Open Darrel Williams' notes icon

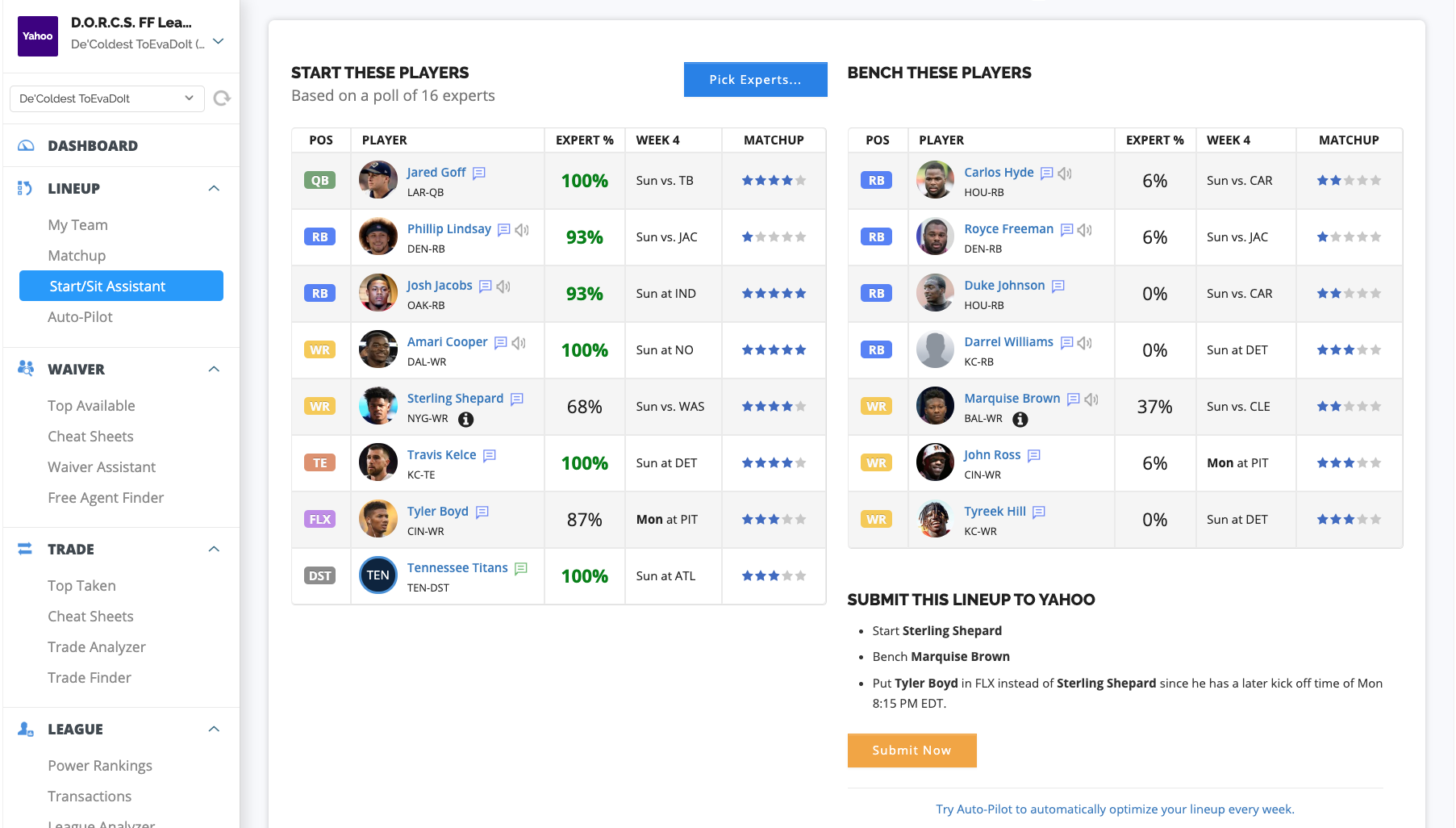[1067, 342]
